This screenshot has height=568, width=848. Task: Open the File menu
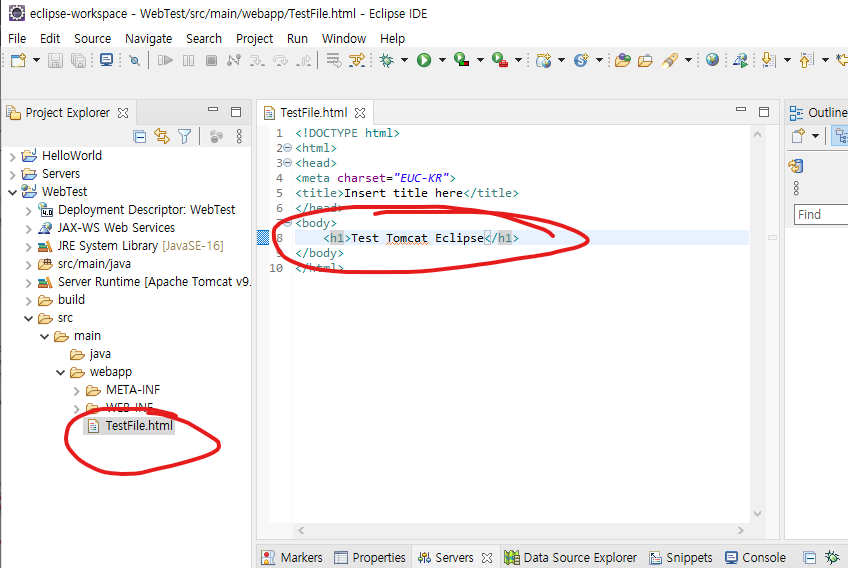[x=17, y=38]
